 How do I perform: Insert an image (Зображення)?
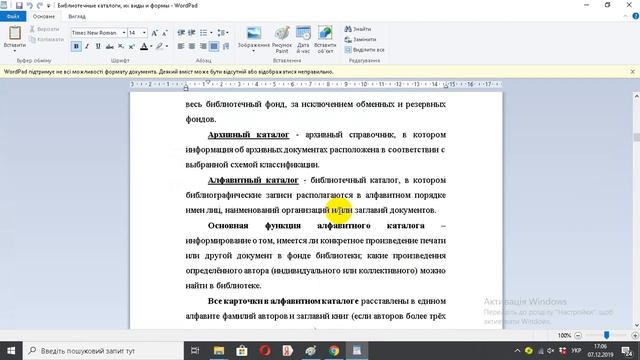pos(254,33)
